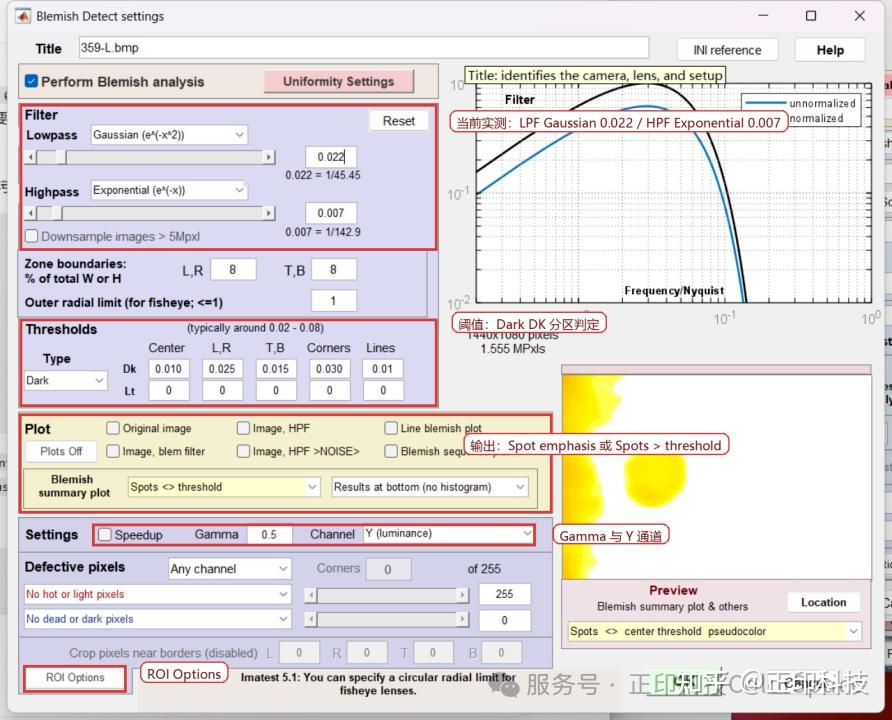Click the filter Reset button
The image size is (892, 720).
click(x=398, y=121)
